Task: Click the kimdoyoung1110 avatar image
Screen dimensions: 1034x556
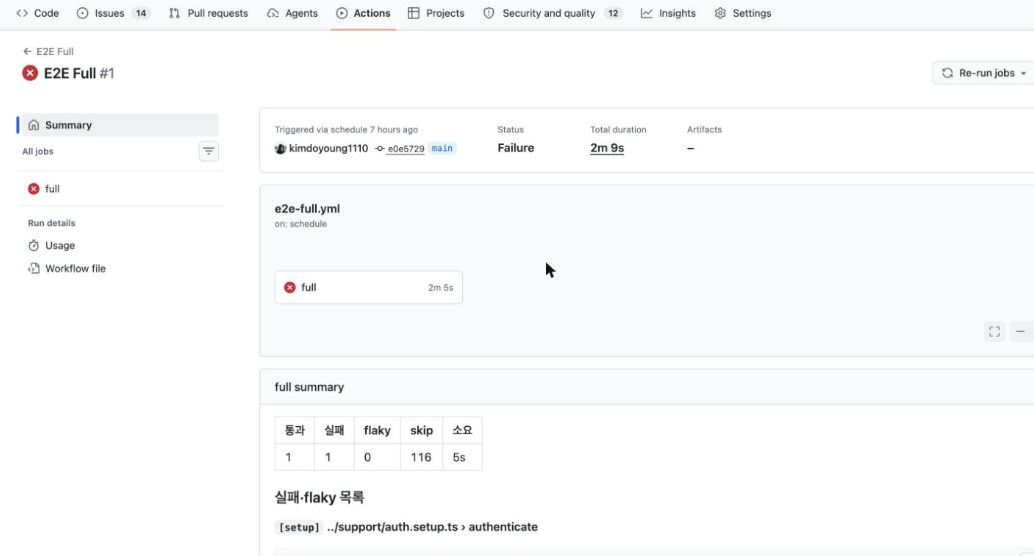Action: click(280, 148)
